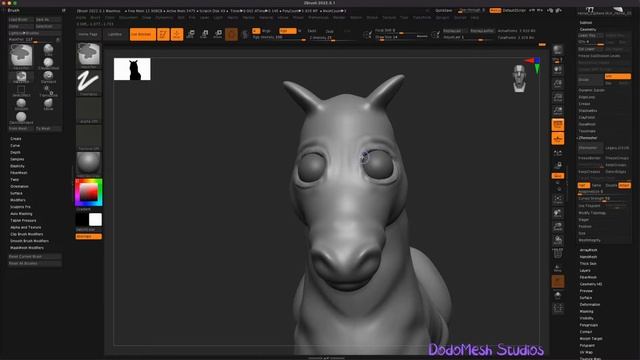Click the ZoomD icon on right shelf
This screenshot has width=640, height=360.
pyautogui.click(x=558, y=227)
